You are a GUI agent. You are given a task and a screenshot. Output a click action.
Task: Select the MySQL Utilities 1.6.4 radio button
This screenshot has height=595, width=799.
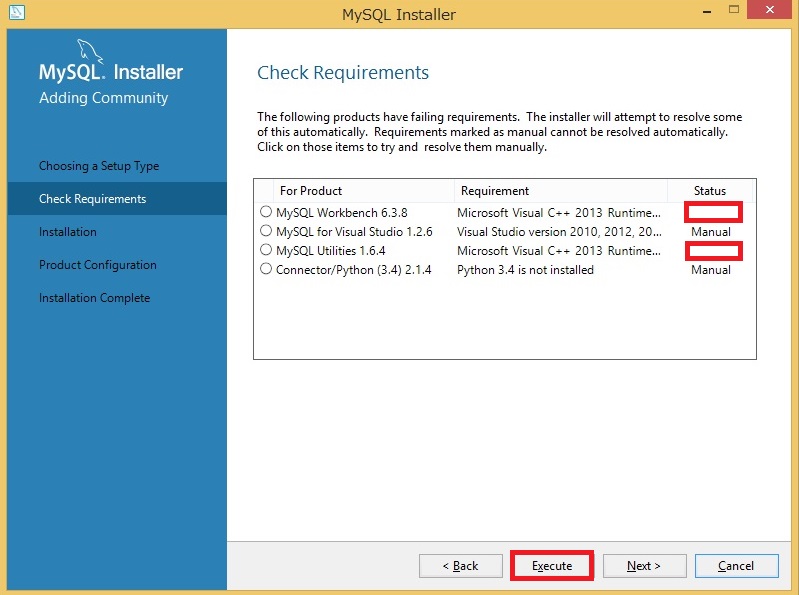point(265,250)
